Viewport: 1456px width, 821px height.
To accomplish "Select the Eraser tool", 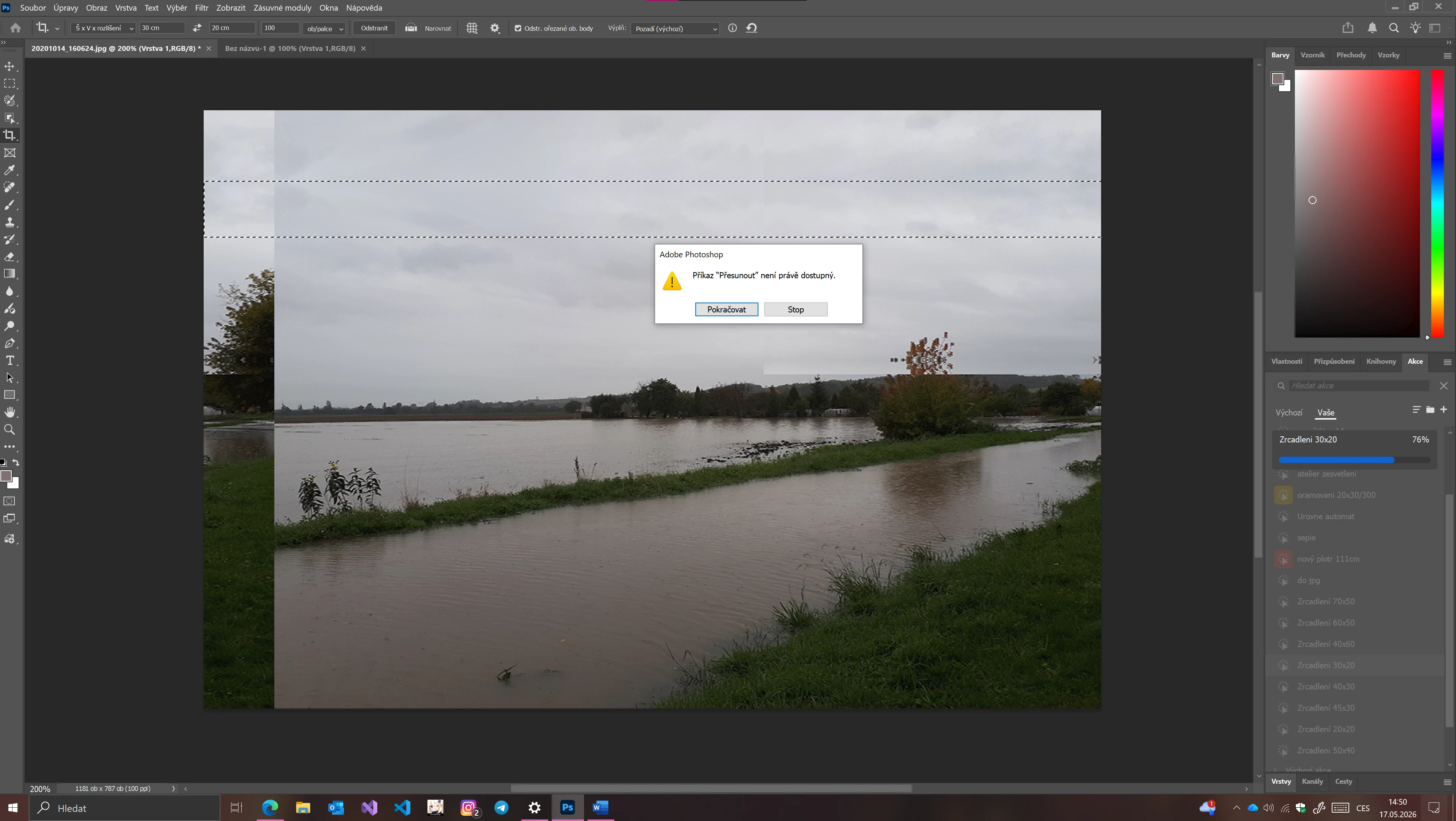I will (9, 257).
